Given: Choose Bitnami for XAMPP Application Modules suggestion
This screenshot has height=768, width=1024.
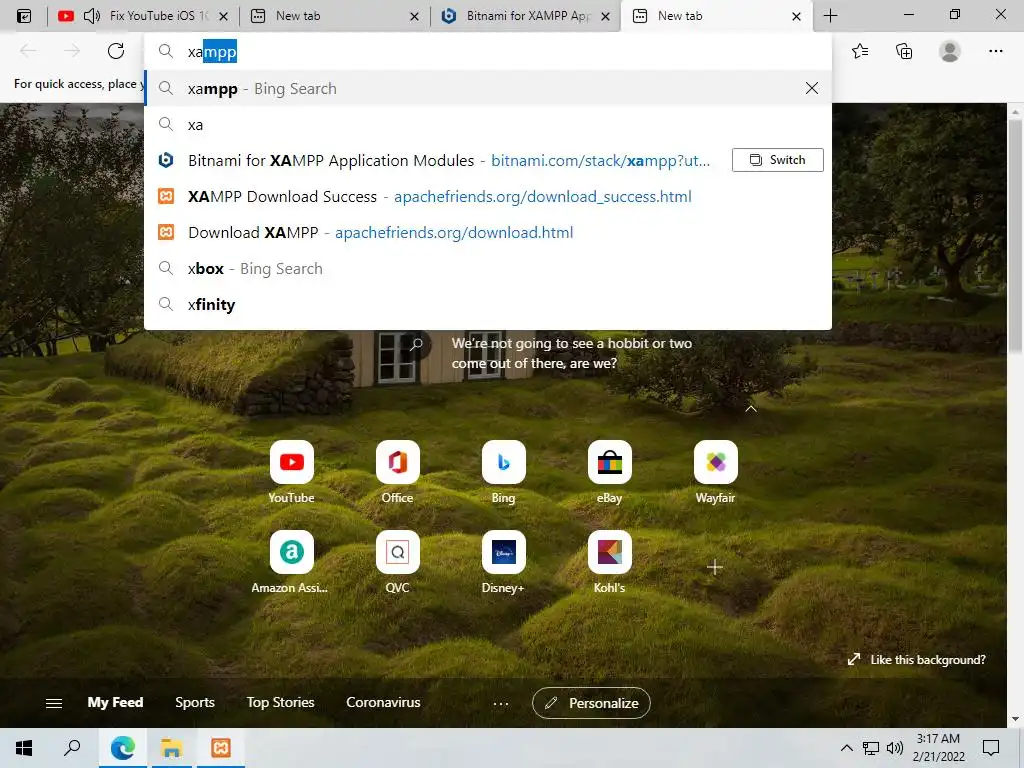Looking at the screenshot, I should [438, 160].
